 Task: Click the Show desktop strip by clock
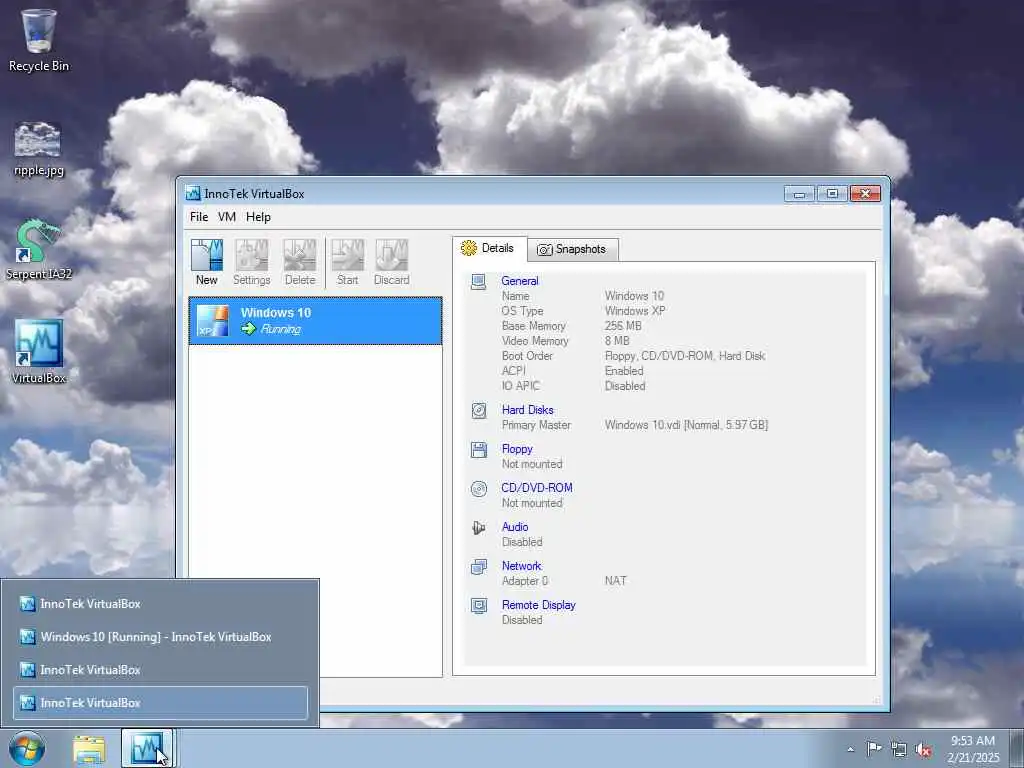click(1019, 749)
